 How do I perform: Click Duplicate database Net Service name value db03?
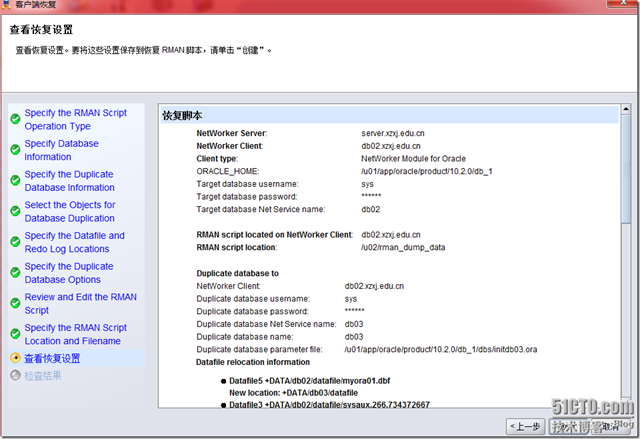(354, 324)
